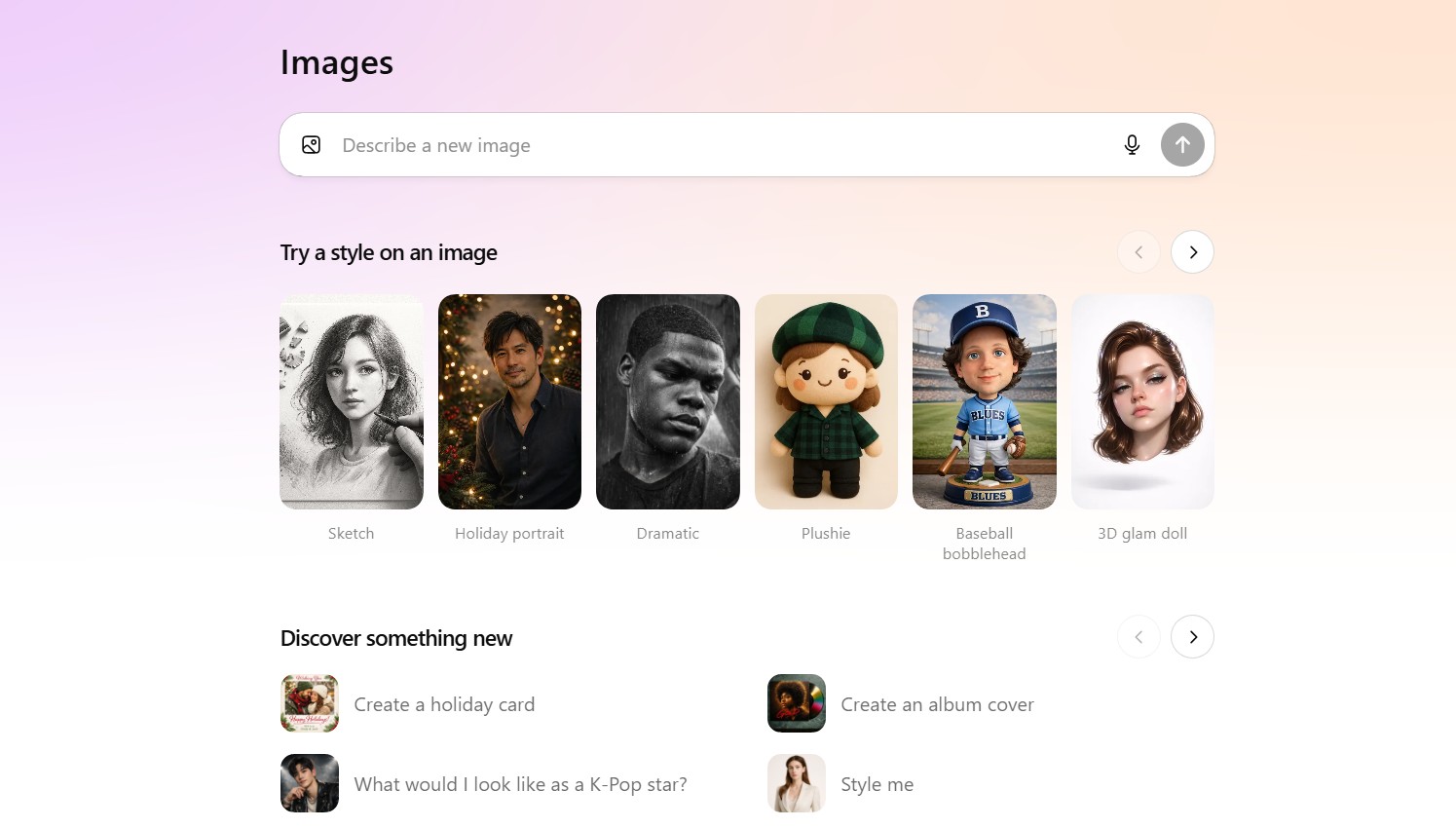This screenshot has width=1456, height=828.
Task: Click the K-Pop star preview thumbnail
Action: click(x=310, y=783)
